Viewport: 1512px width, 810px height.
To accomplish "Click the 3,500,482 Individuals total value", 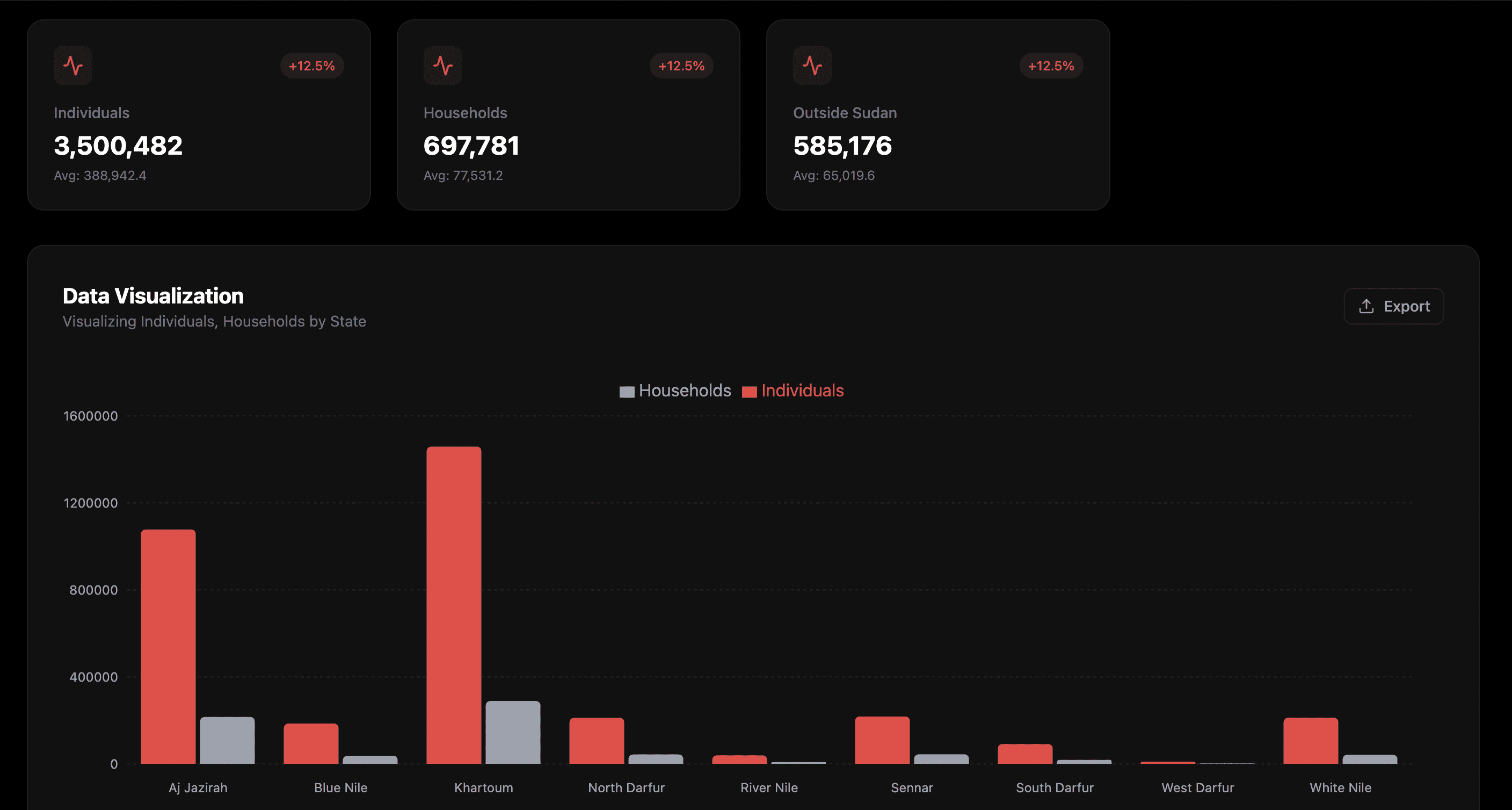I will point(118,146).
